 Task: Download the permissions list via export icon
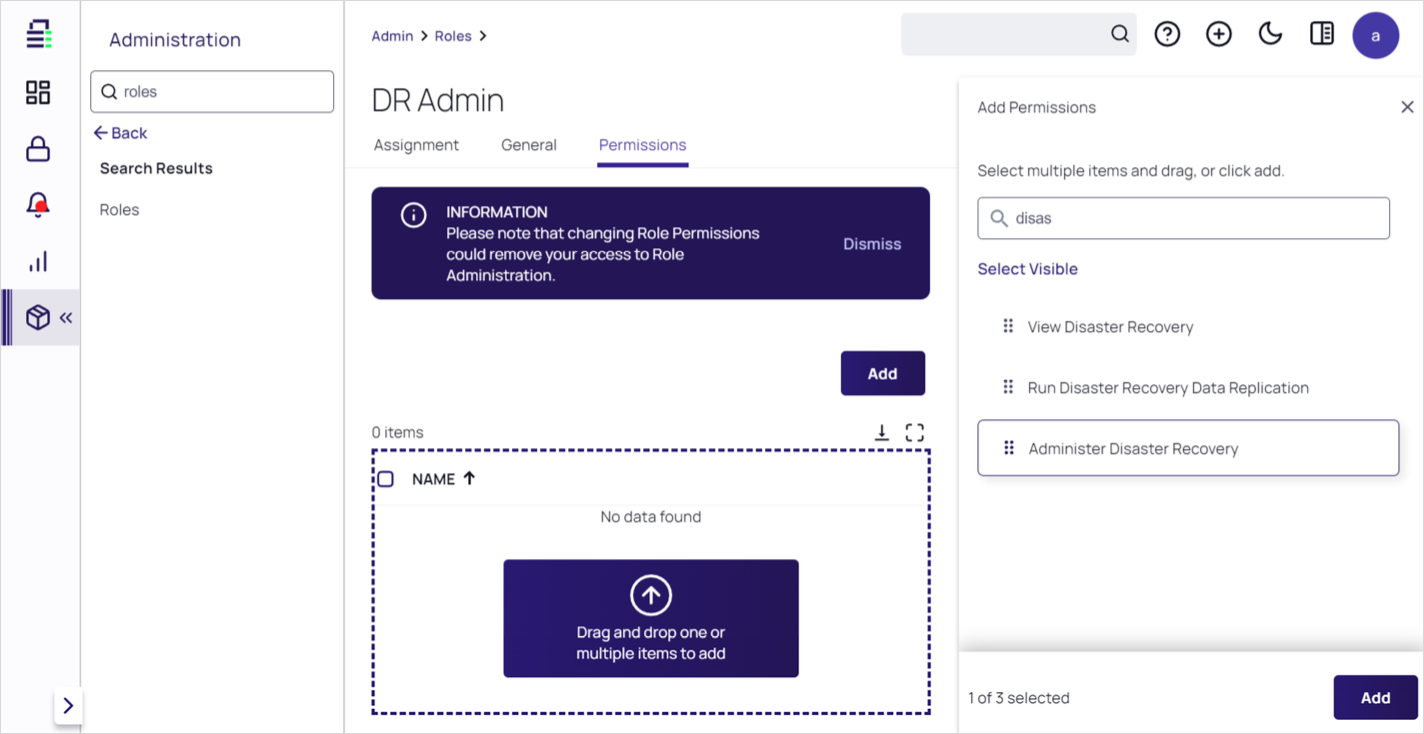[x=882, y=432]
